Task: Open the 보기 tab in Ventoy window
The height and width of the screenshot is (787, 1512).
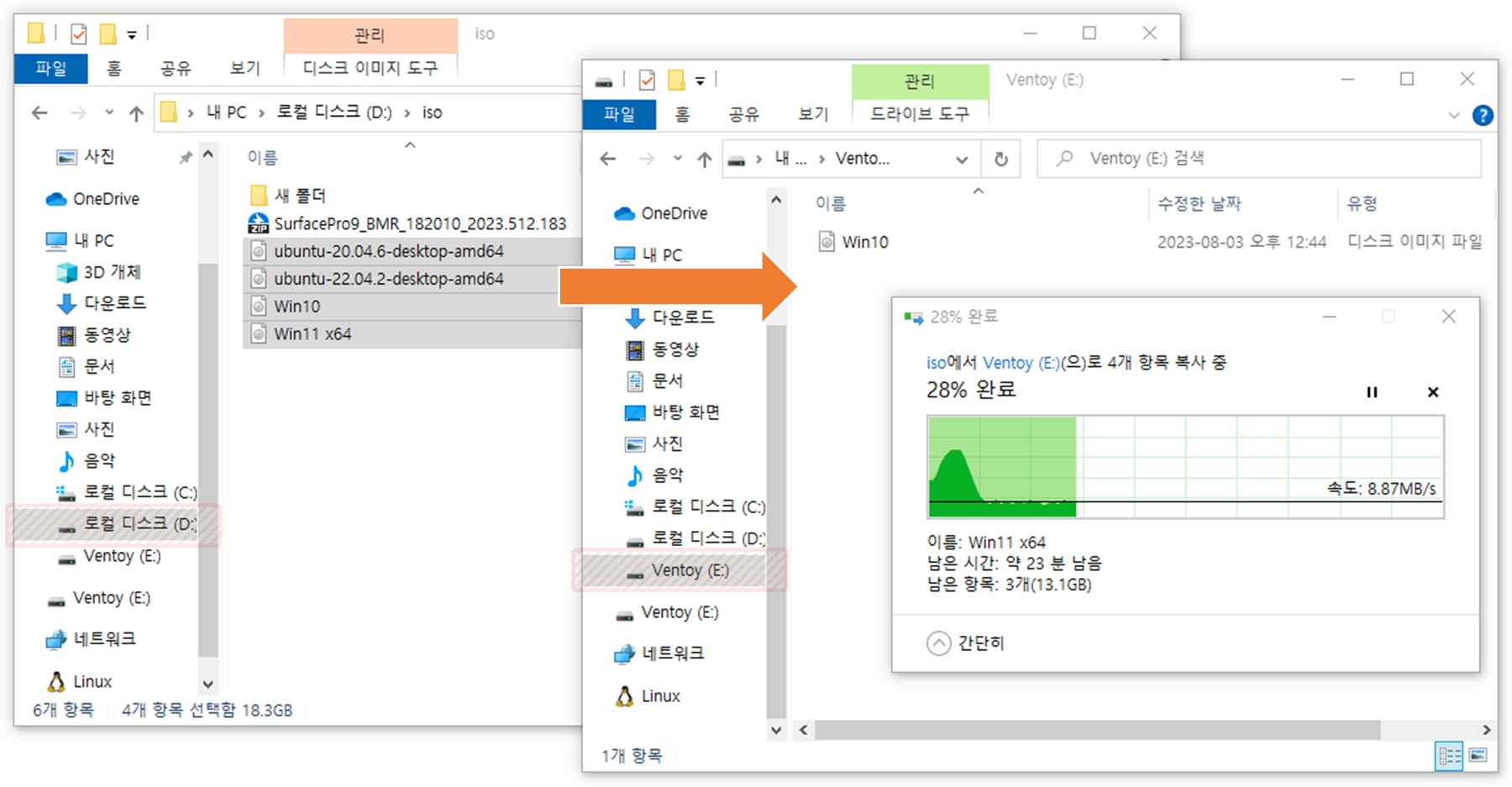Action: (x=813, y=114)
